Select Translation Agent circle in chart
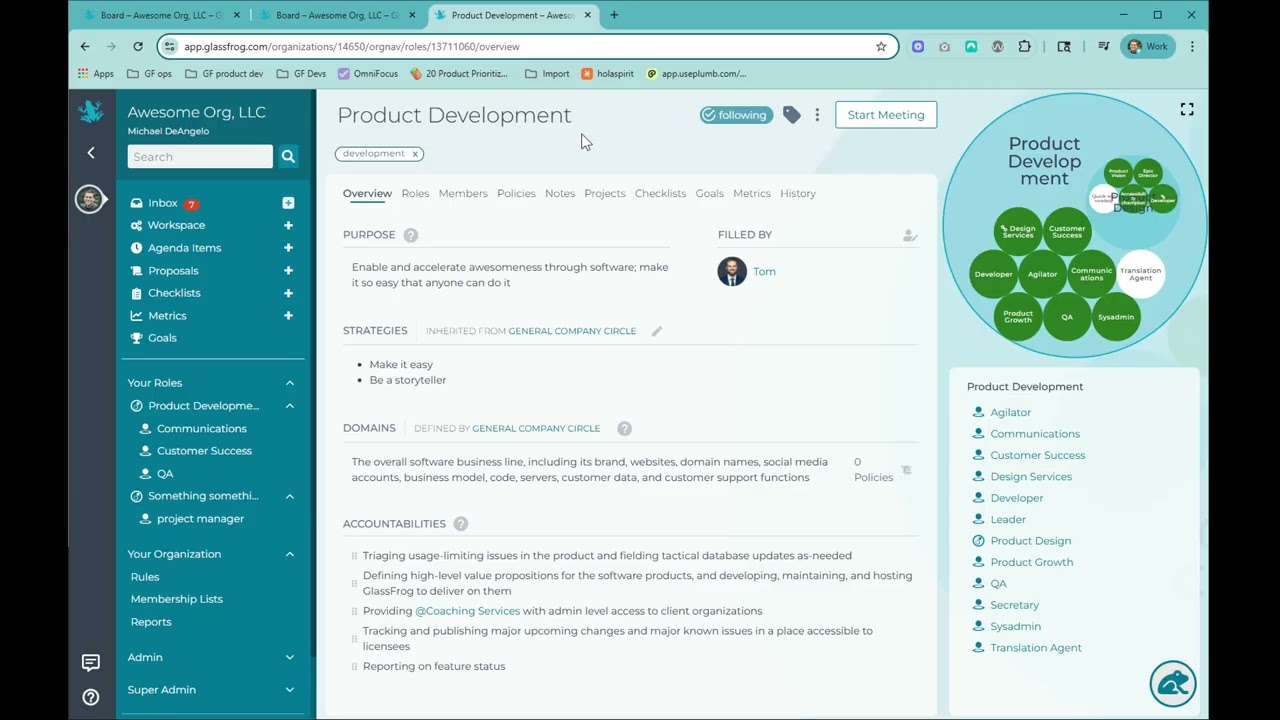The height and width of the screenshot is (720, 1280). (1140, 274)
